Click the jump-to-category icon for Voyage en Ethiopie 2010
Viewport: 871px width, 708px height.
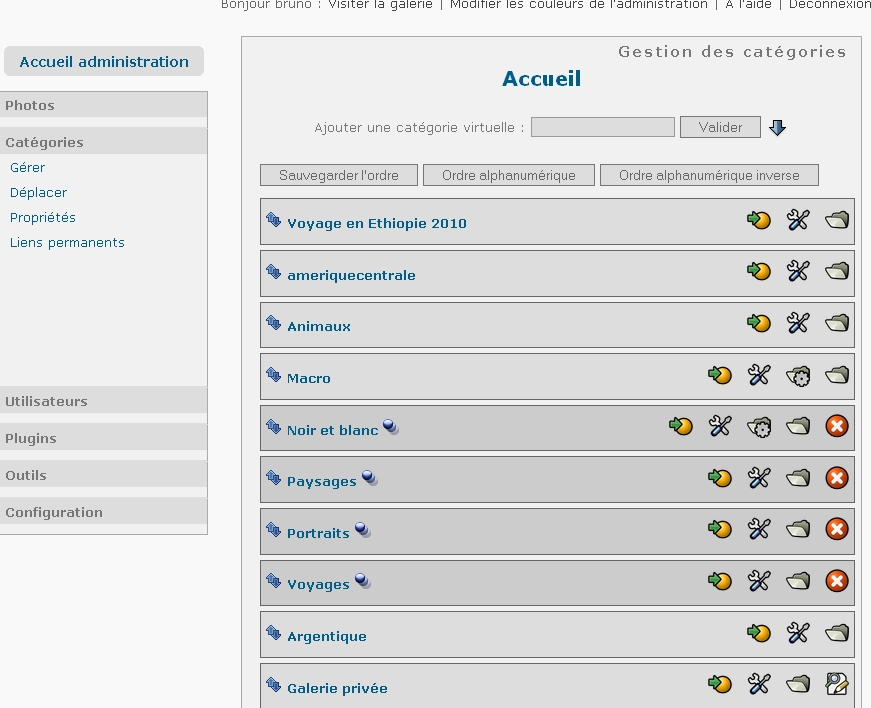click(759, 220)
